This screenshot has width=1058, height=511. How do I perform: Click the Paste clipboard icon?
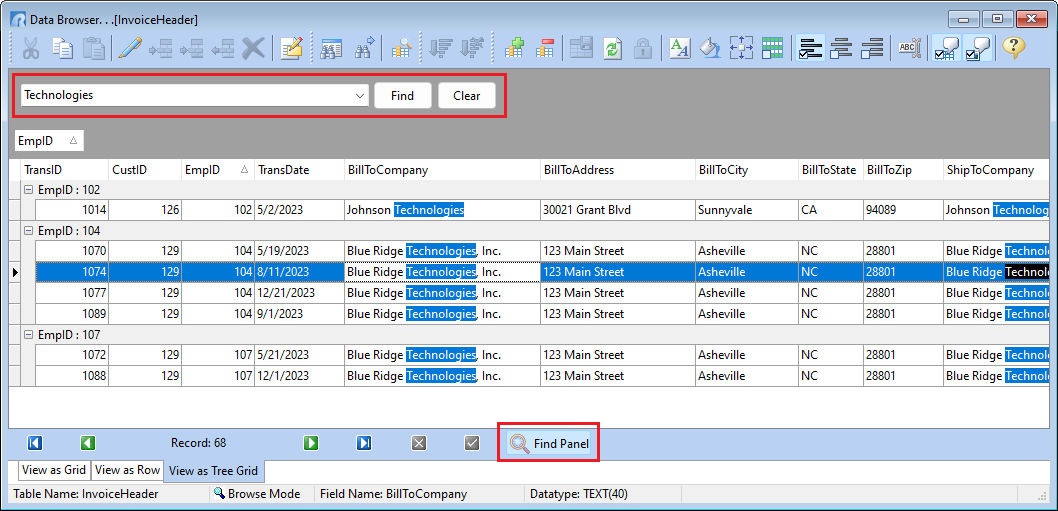(93, 49)
